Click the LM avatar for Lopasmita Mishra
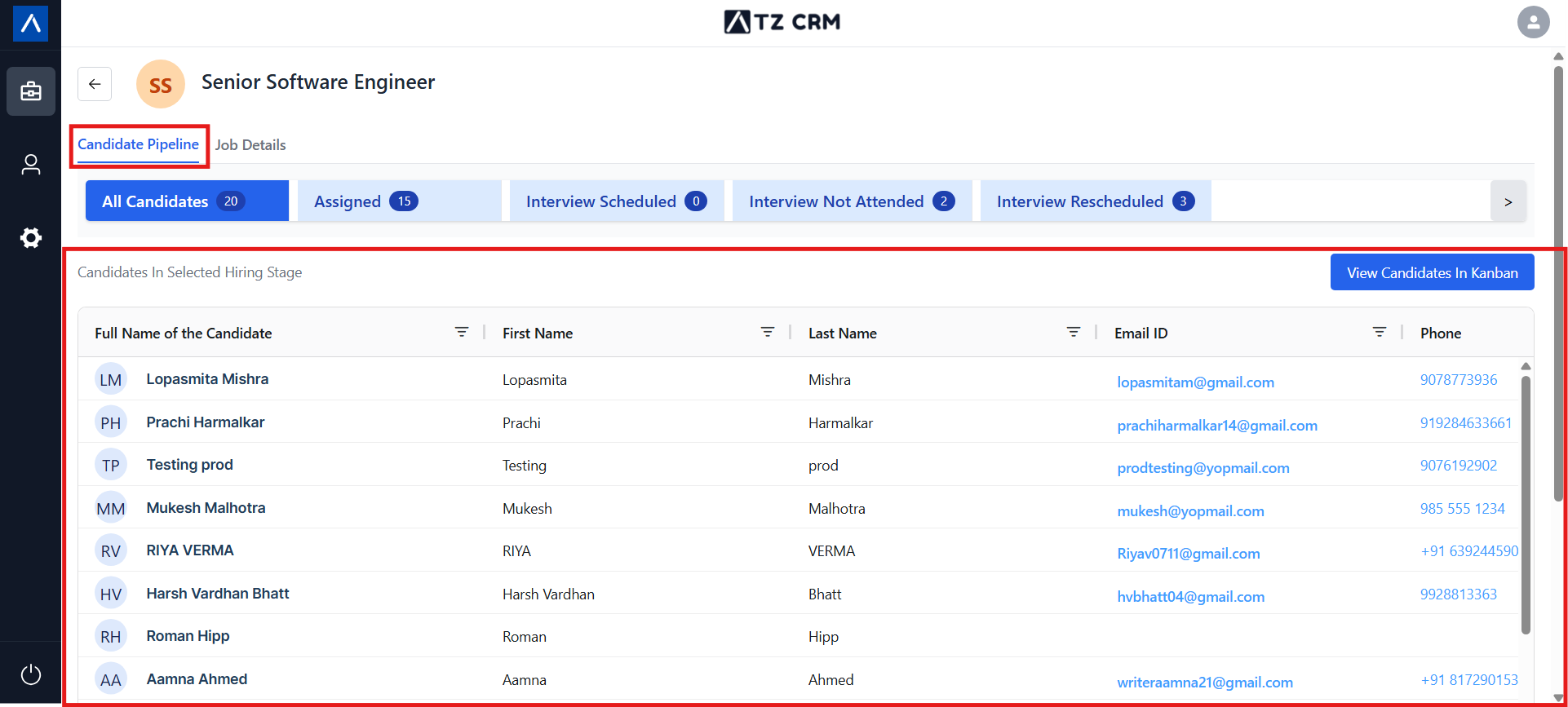 [111, 379]
